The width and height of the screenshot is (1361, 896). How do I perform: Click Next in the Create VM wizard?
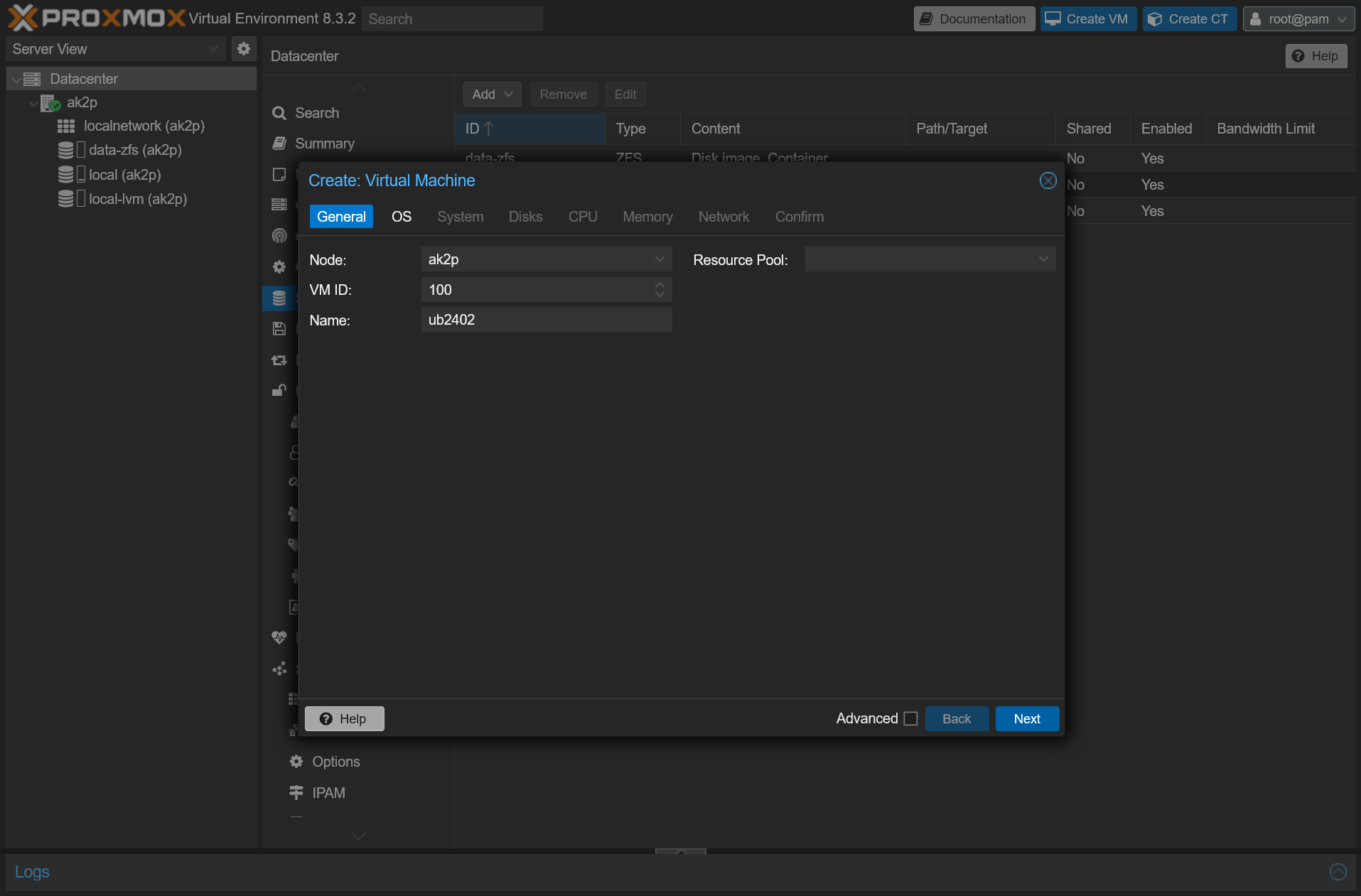coord(1027,718)
